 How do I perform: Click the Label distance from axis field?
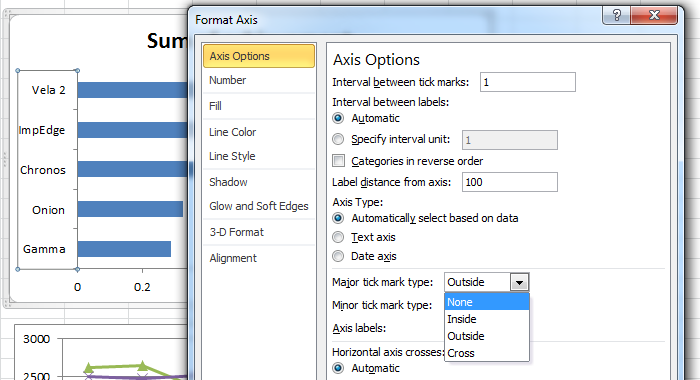[x=509, y=182]
